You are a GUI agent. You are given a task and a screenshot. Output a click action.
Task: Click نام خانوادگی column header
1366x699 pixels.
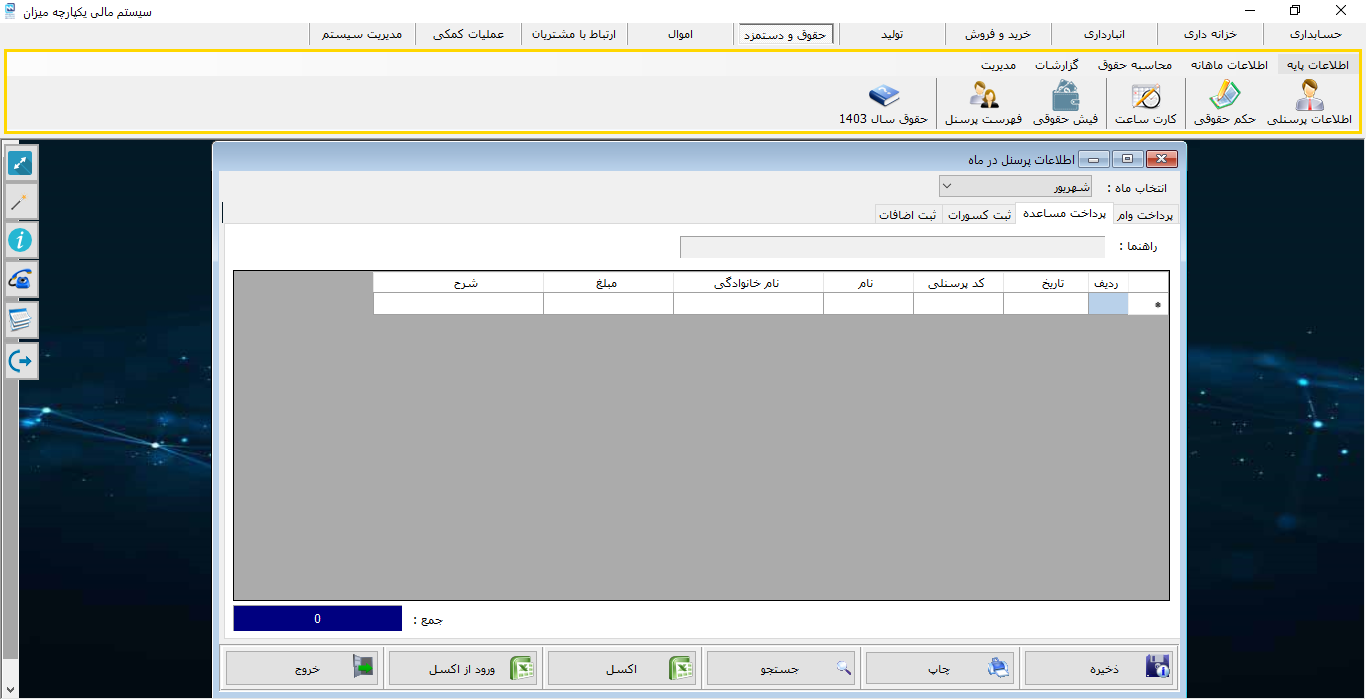point(748,282)
